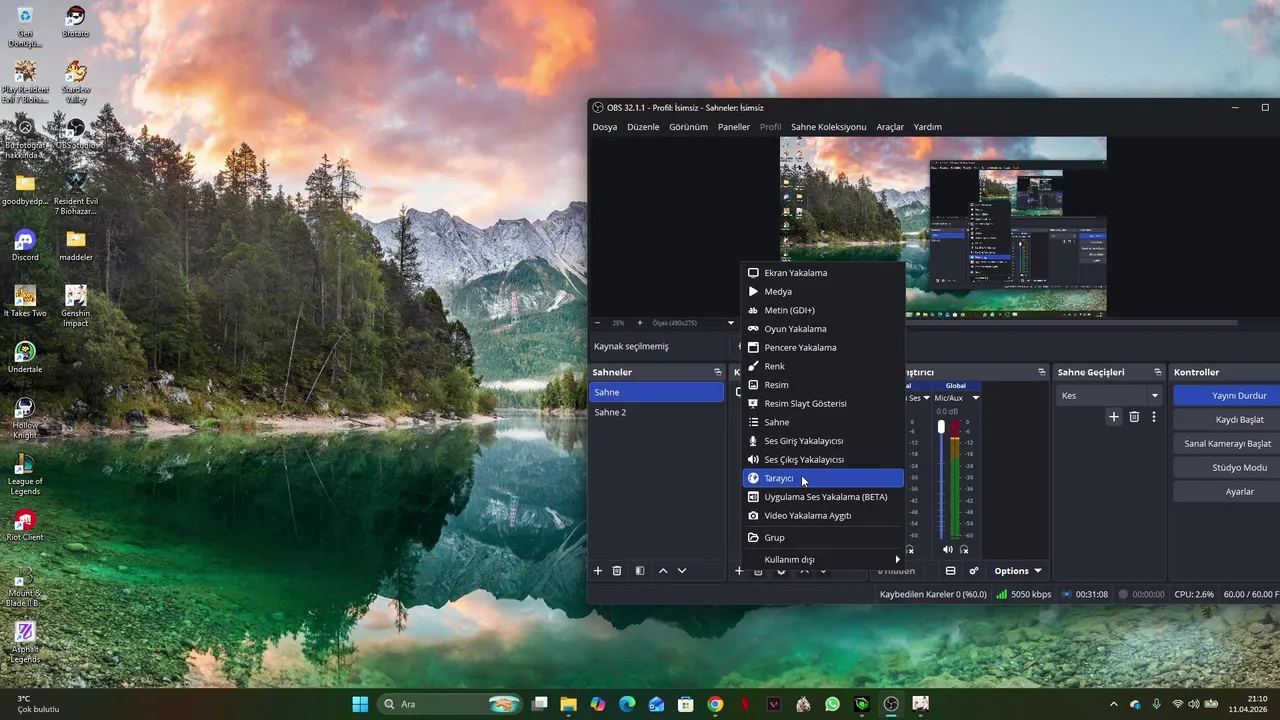Open the Düzenle menu
The image size is (1280, 720).
pyautogui.click(x=643, y=127)
